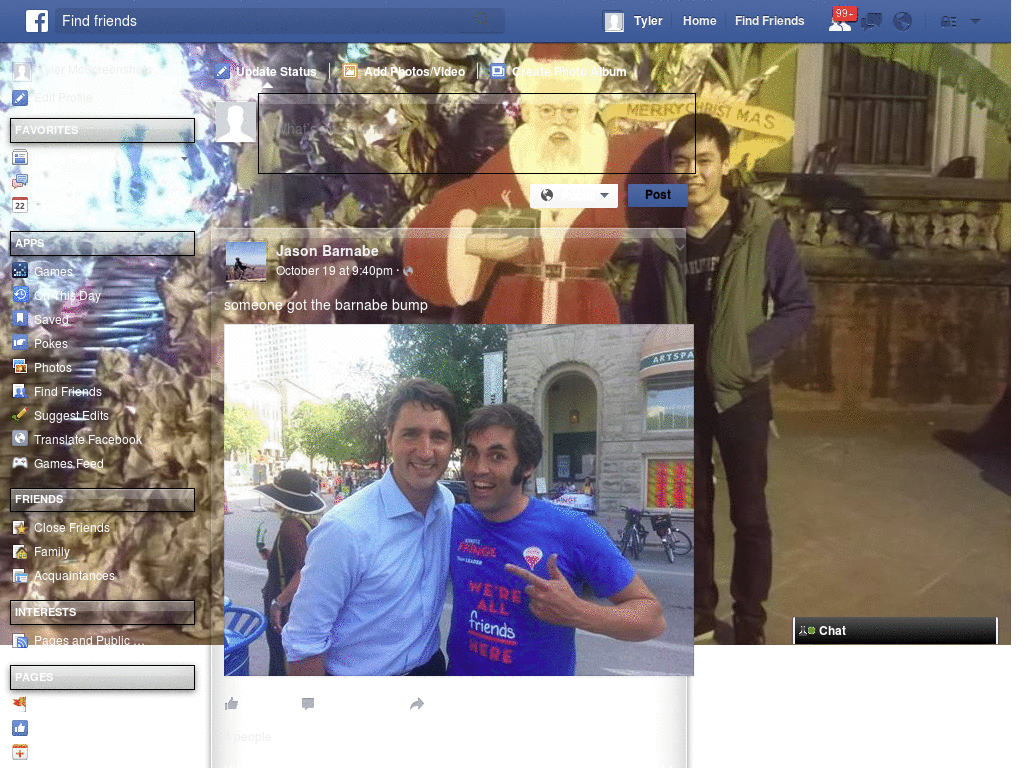Open the privacy shortcuts lock icon
This screenshot has height=768, width=1024.
(948, 22)
